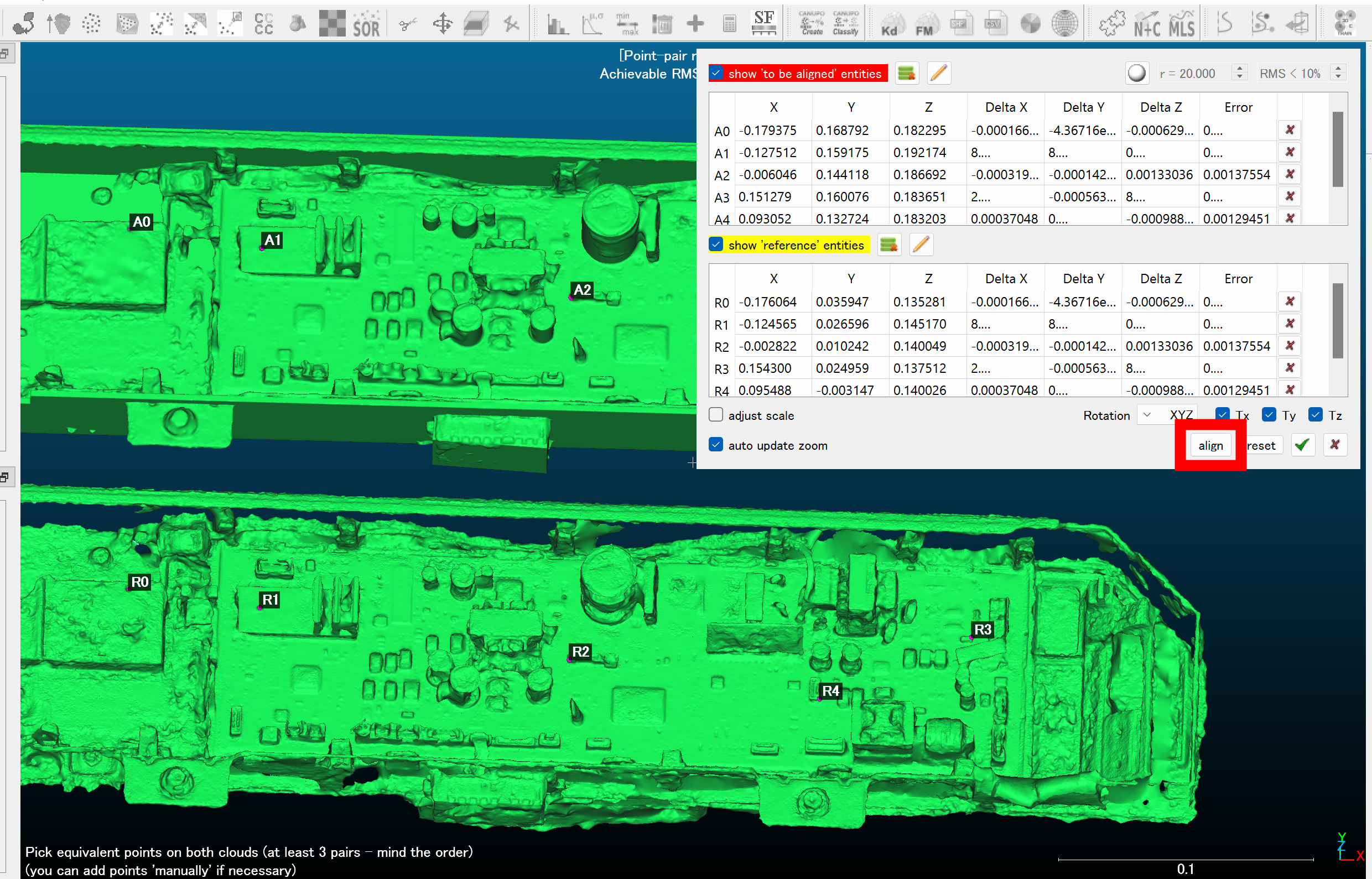This screenshot has width=1372, height=879.
Task: Click the pencil icon for reference entities
Action: click(x=921, y=245)
